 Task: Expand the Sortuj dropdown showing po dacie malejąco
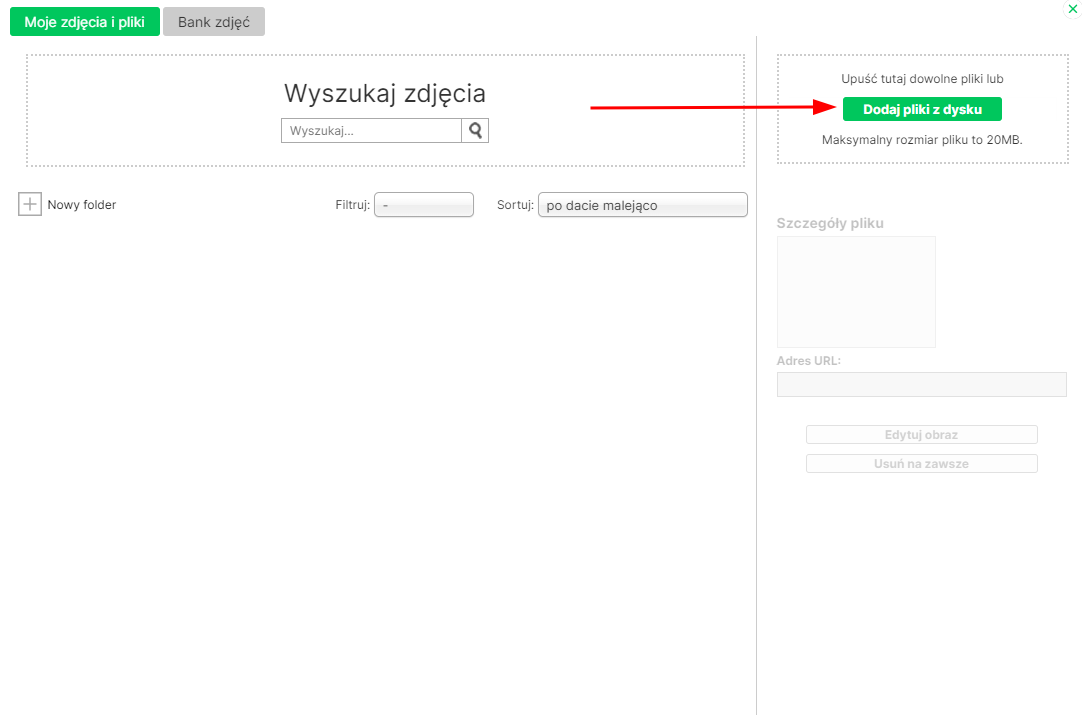tap(642, 205)
